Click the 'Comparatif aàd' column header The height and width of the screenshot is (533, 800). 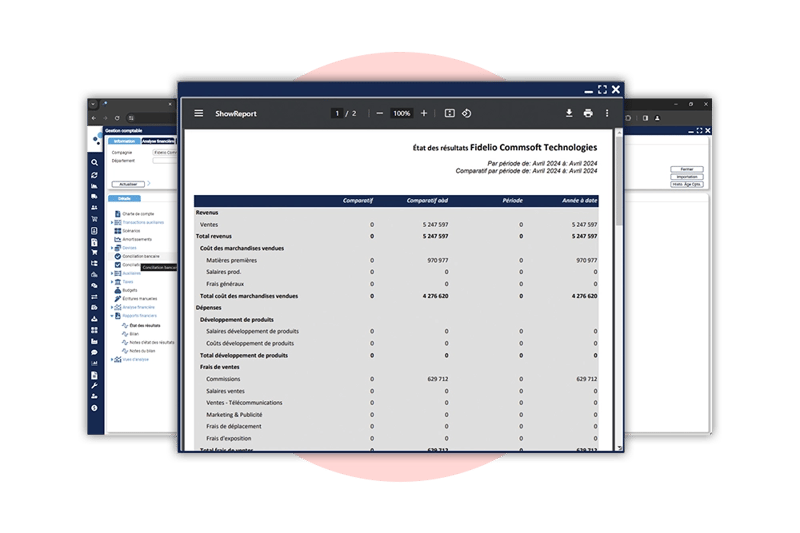(x=427, y=200)
